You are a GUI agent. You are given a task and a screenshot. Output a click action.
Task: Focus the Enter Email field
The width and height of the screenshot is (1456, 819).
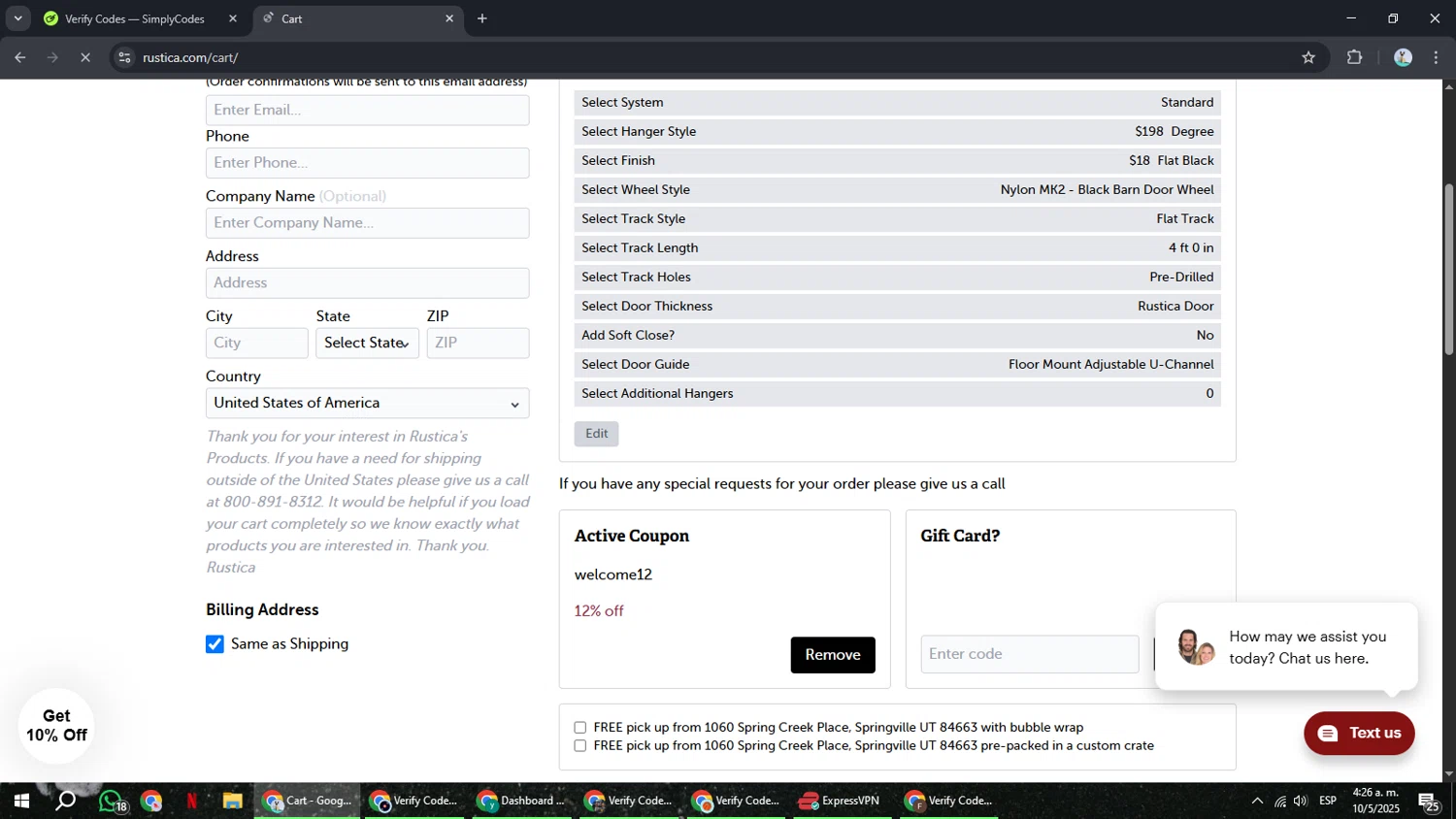pyautogui.click(x=368, y=110)
